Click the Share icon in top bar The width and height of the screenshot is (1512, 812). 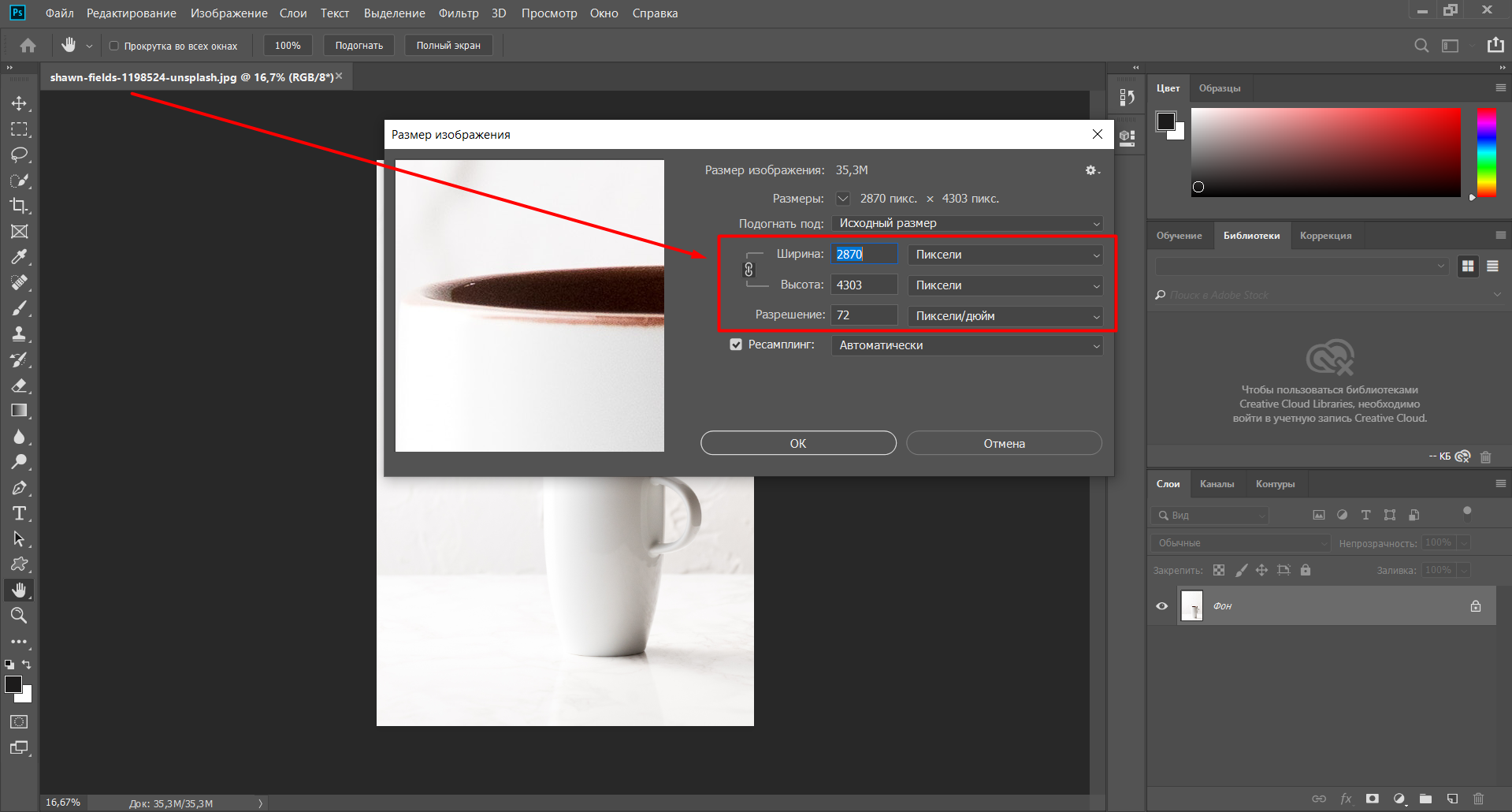(x=1495, y=45)
